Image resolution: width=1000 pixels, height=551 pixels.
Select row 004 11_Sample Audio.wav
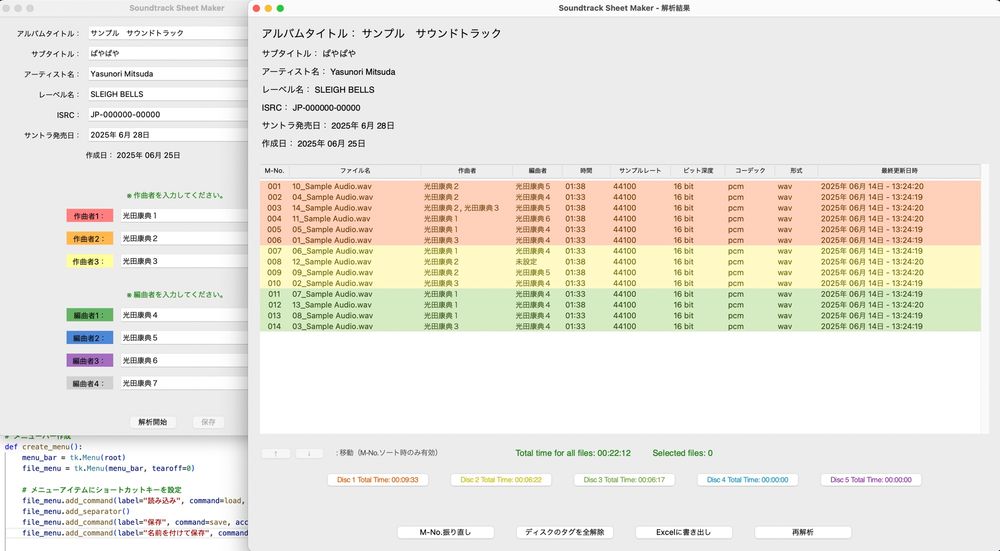click(620, 219)
